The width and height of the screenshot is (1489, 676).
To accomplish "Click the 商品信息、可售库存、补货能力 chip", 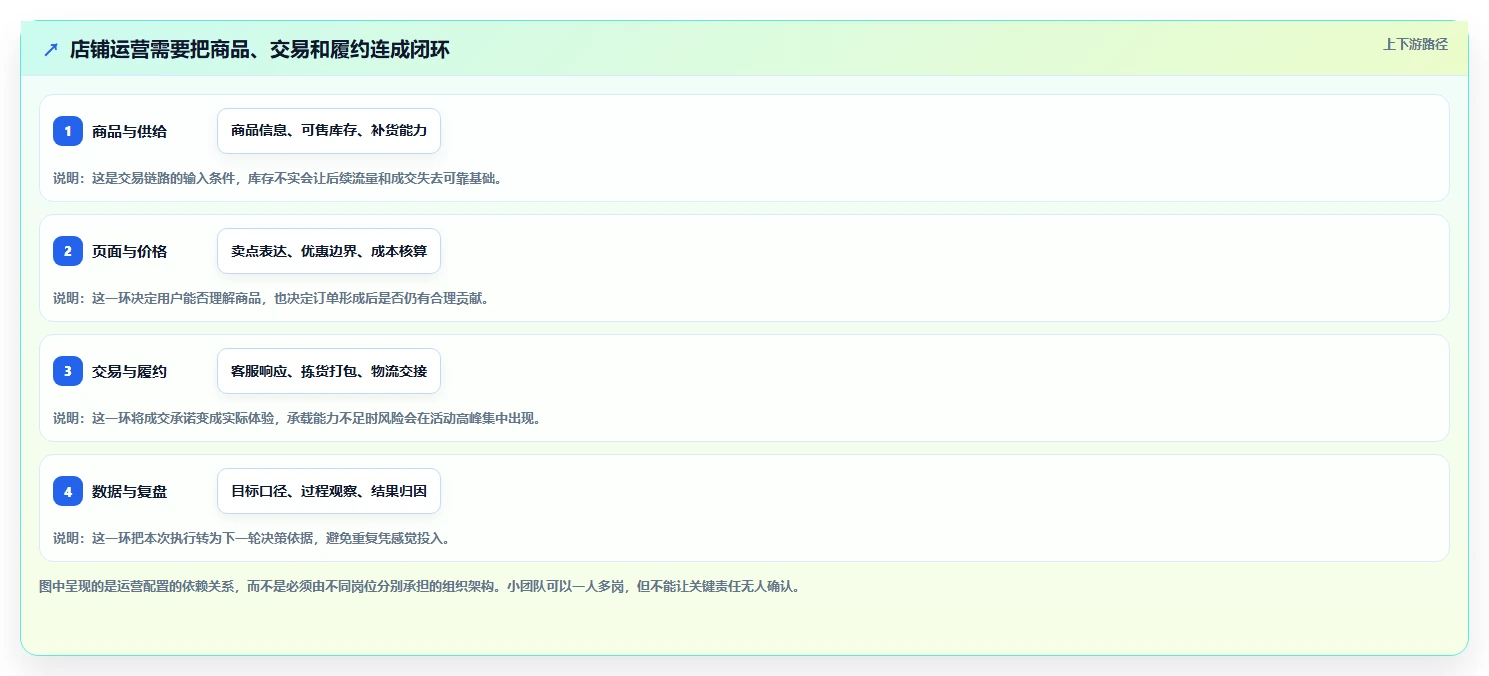I will tap(329, 131).
